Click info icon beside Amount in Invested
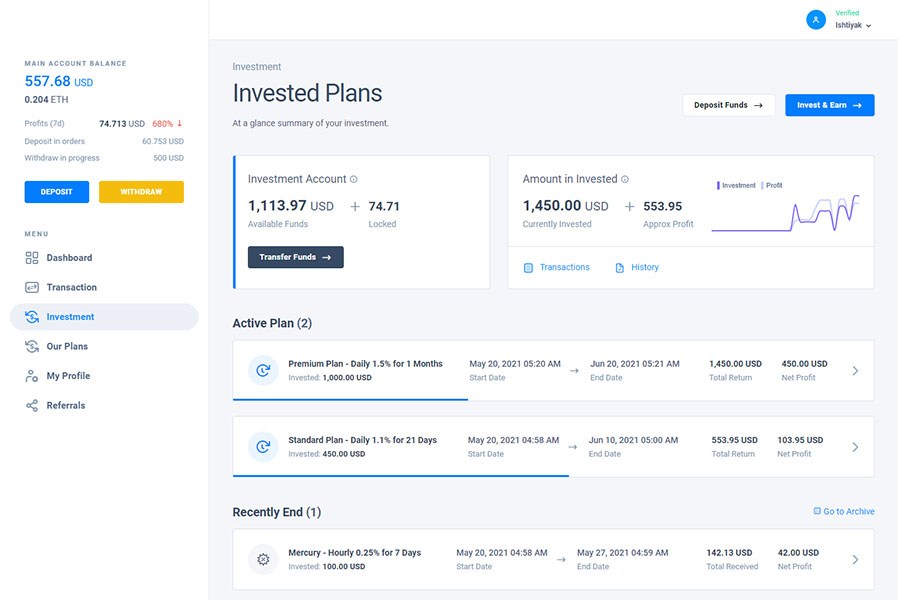900x600 pixels. 625,179
